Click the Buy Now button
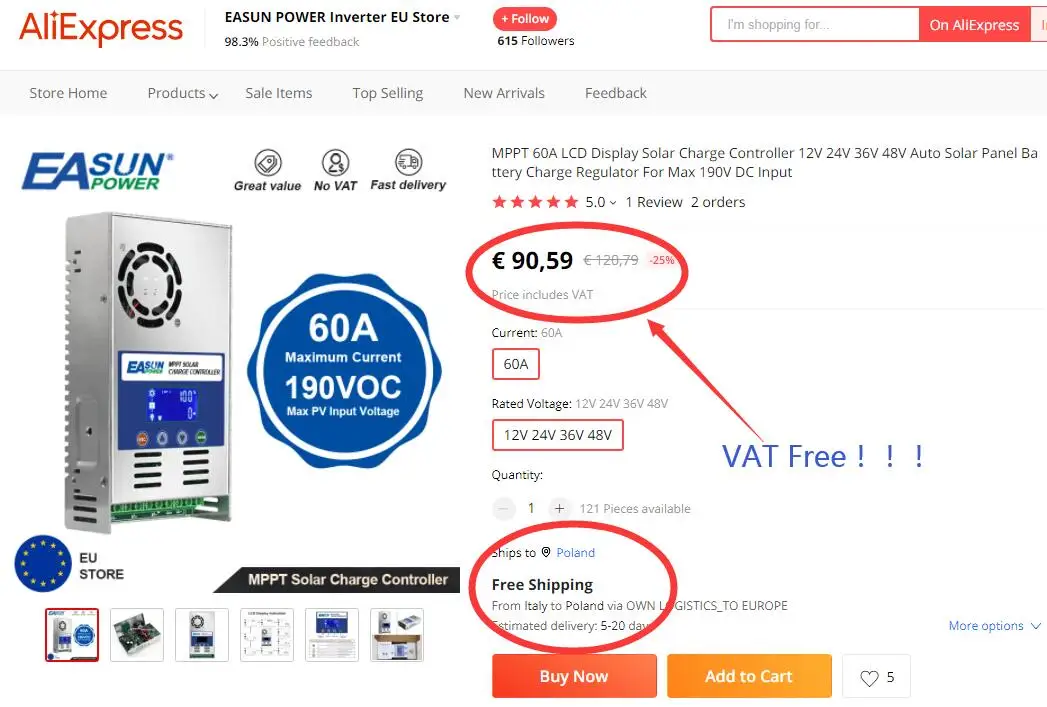Screen dimensions: 1047x707 coord(574,676)
